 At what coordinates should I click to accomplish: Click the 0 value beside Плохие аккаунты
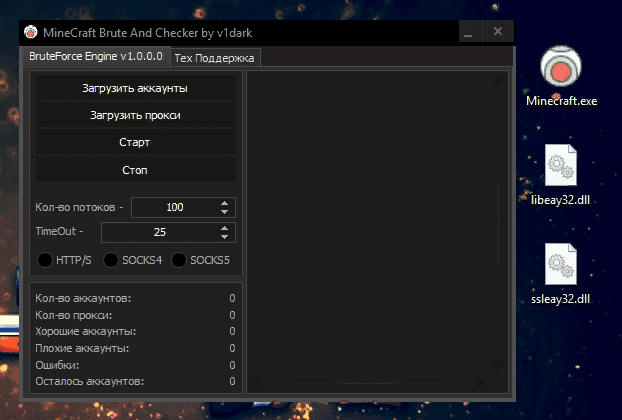(232, 348)
